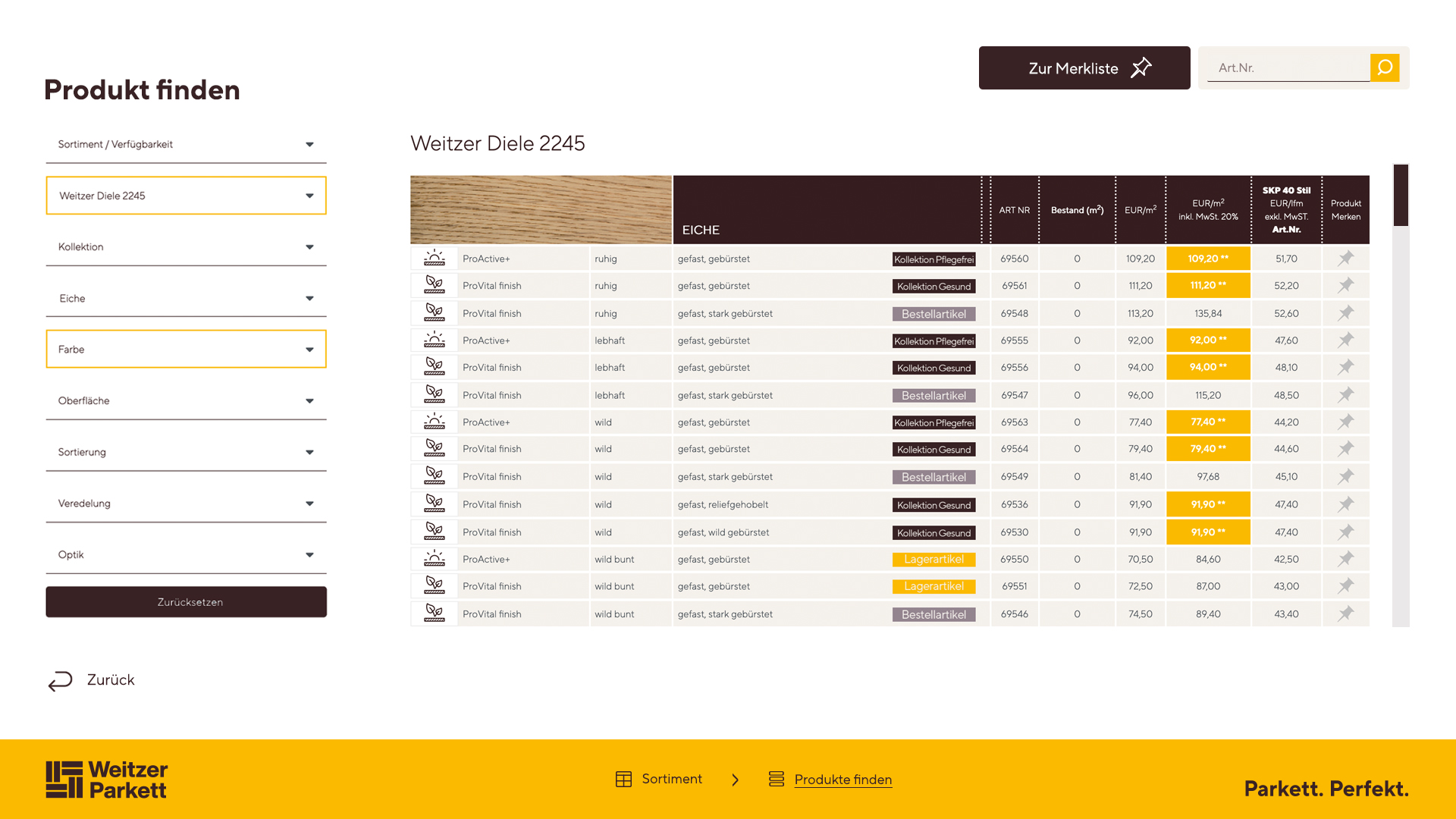Go to Sortiment in the breadcrumb
This screenshot has height=819, width=1456.
[x=671, y=779]
